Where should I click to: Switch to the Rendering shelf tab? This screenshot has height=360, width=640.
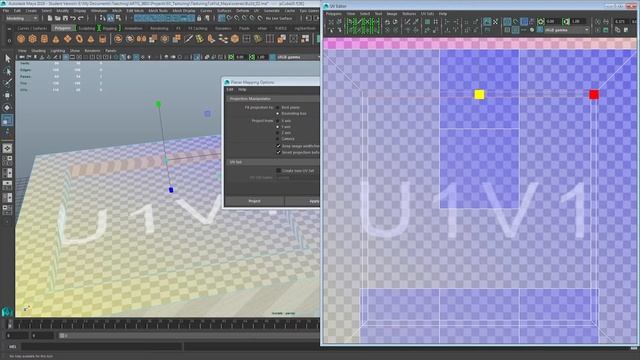pyautogui.click(x=159, y=29)
